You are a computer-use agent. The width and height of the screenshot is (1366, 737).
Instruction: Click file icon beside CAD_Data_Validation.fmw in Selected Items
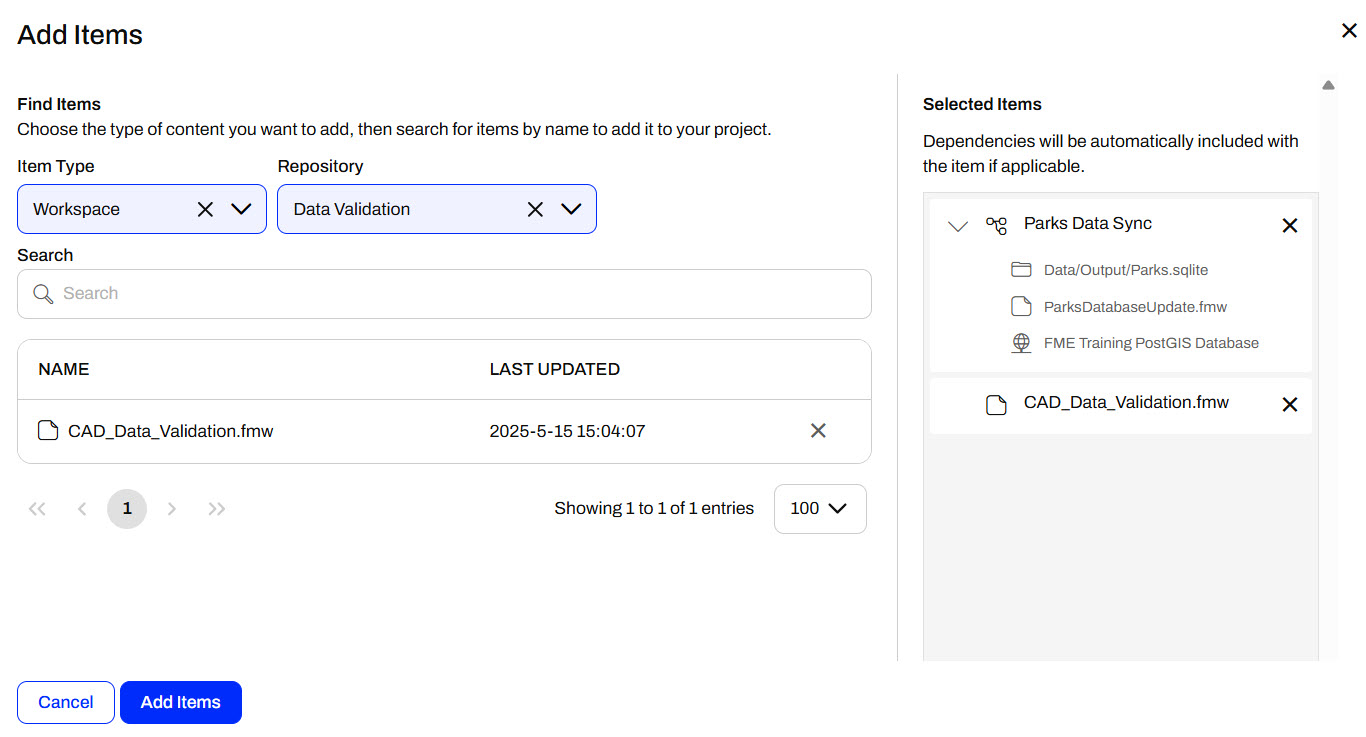coord(996,405)
